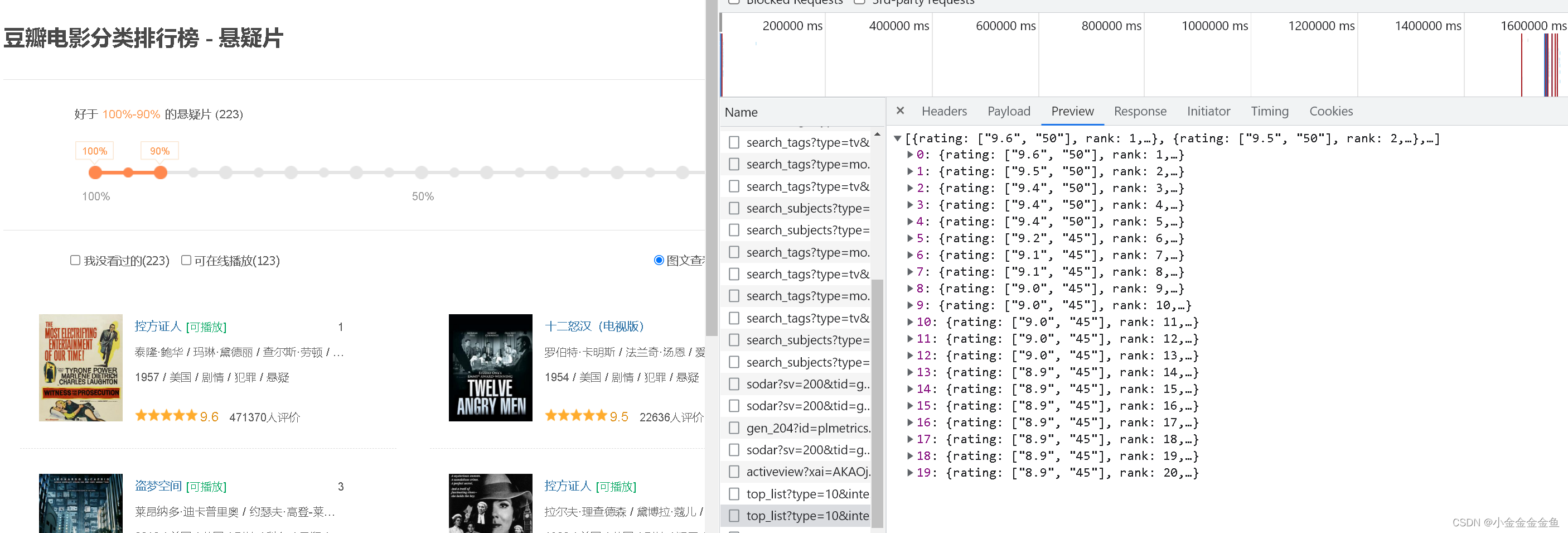Expand JSON item 19 with rank 20
1568x533 pixels.
[910, 473]
